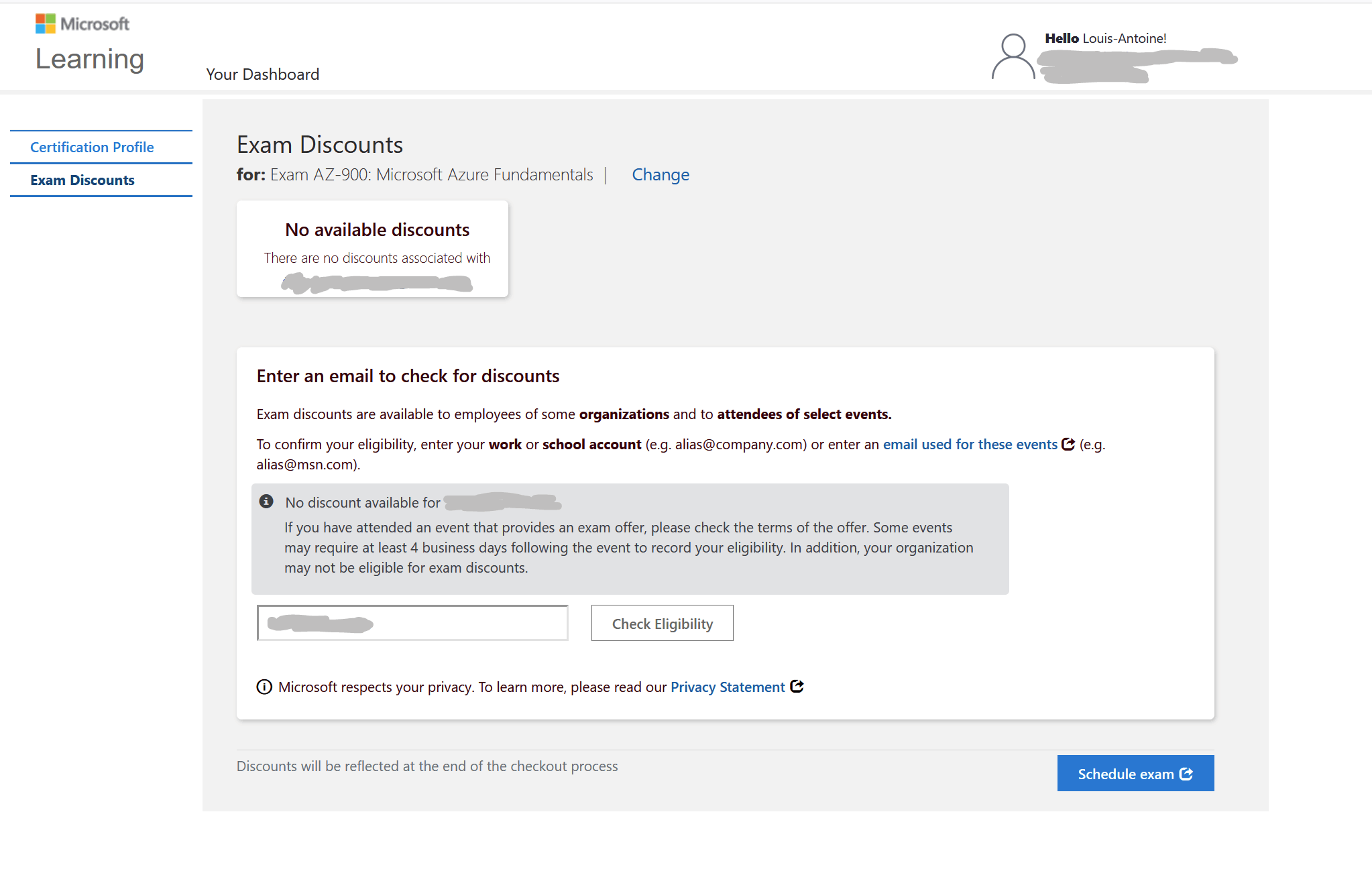Click 'Discounts will be reflected' footer note
Screen dimensions: 1372x869
(427, 766)
